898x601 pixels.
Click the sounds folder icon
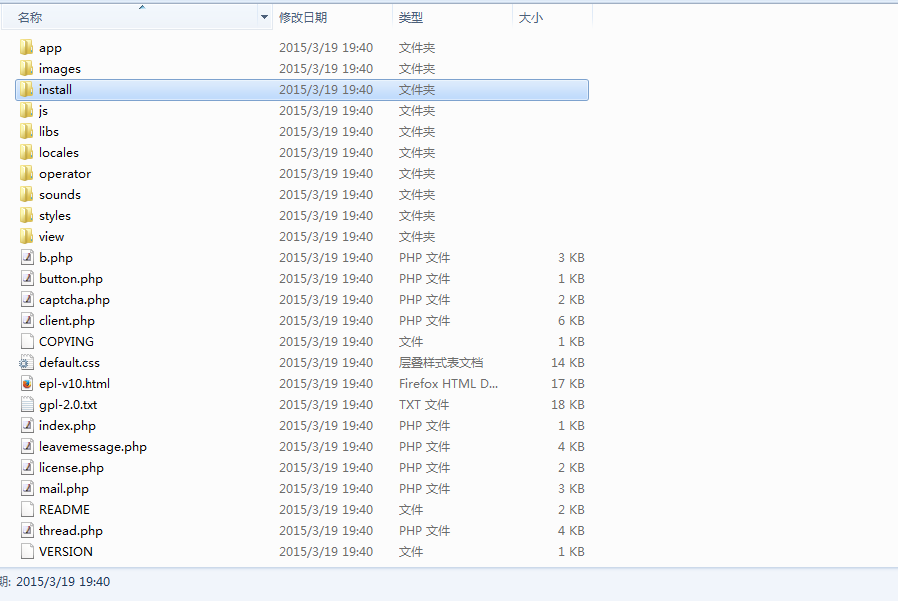point(26,194)
